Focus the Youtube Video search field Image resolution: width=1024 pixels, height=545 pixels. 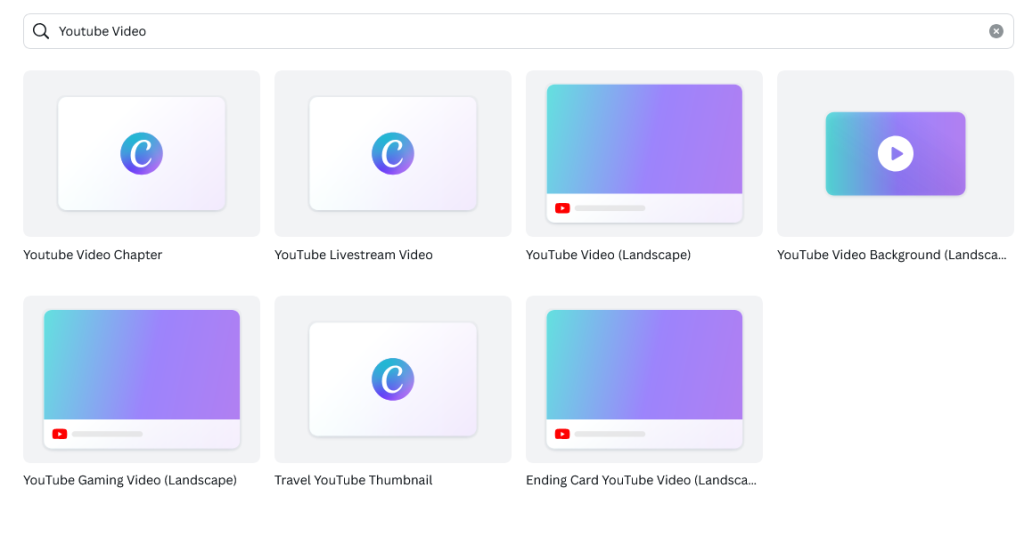coord(518,31)
